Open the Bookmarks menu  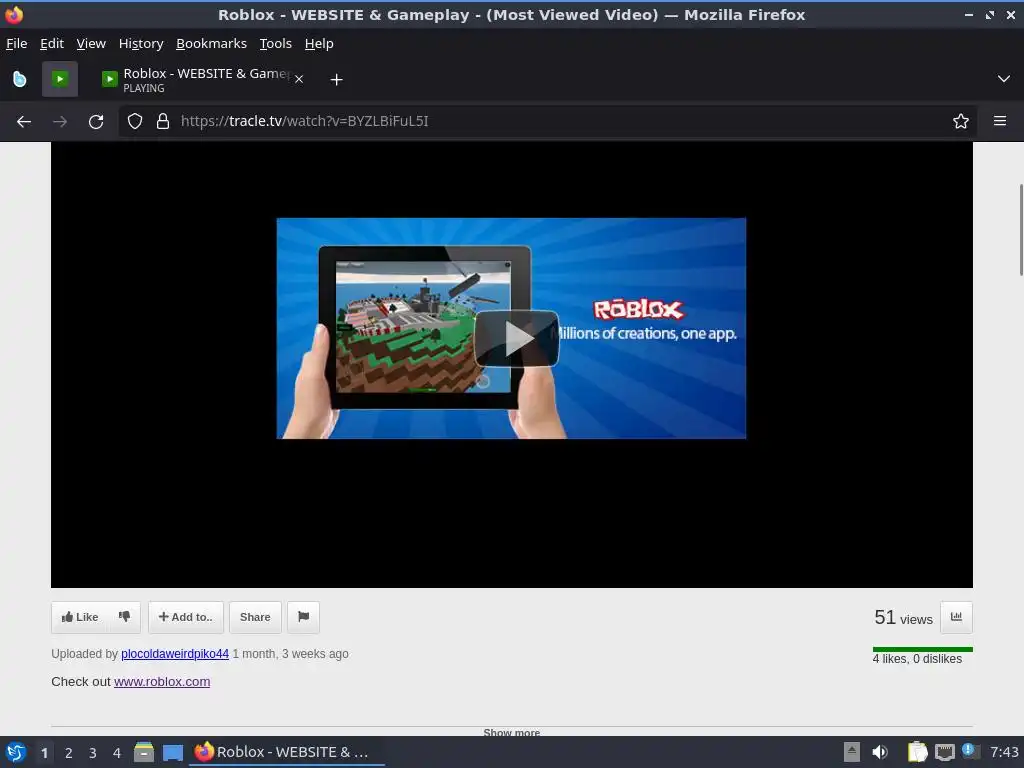pos(212,44)
